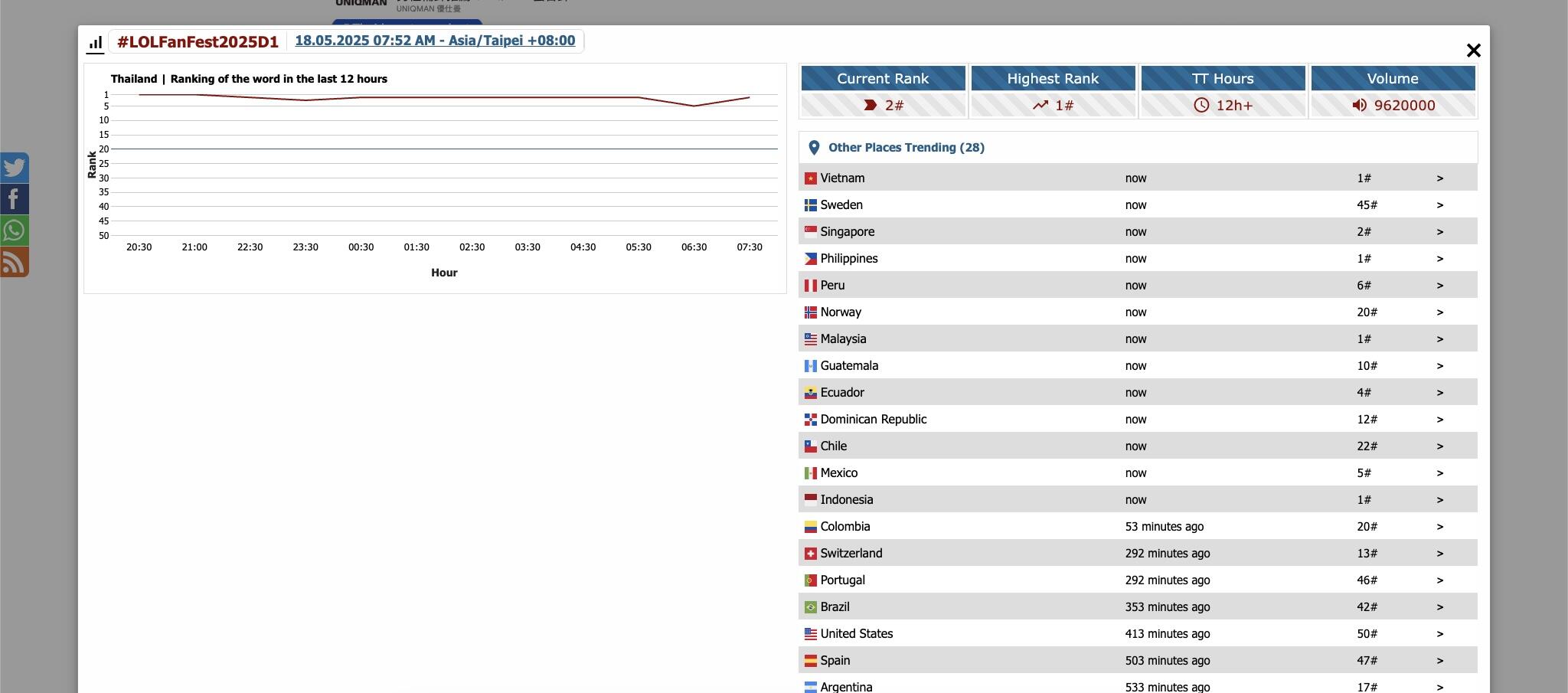Expand the Vietnam row arrow
The width and height of the screenshot is (1568, 693).
pyautogui.click(x=1439, y=178)
